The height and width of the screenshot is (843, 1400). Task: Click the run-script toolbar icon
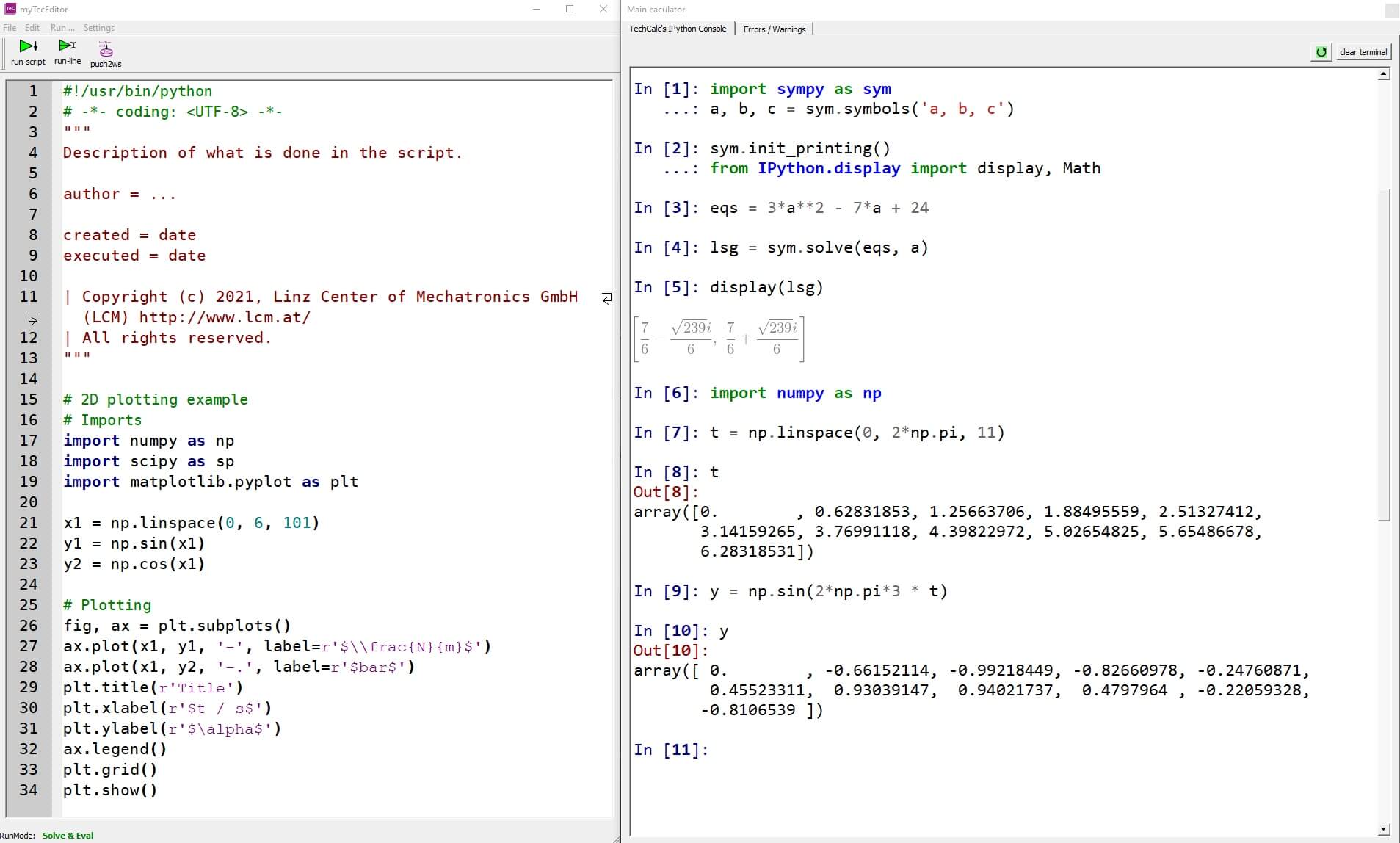tap(28, 46)
